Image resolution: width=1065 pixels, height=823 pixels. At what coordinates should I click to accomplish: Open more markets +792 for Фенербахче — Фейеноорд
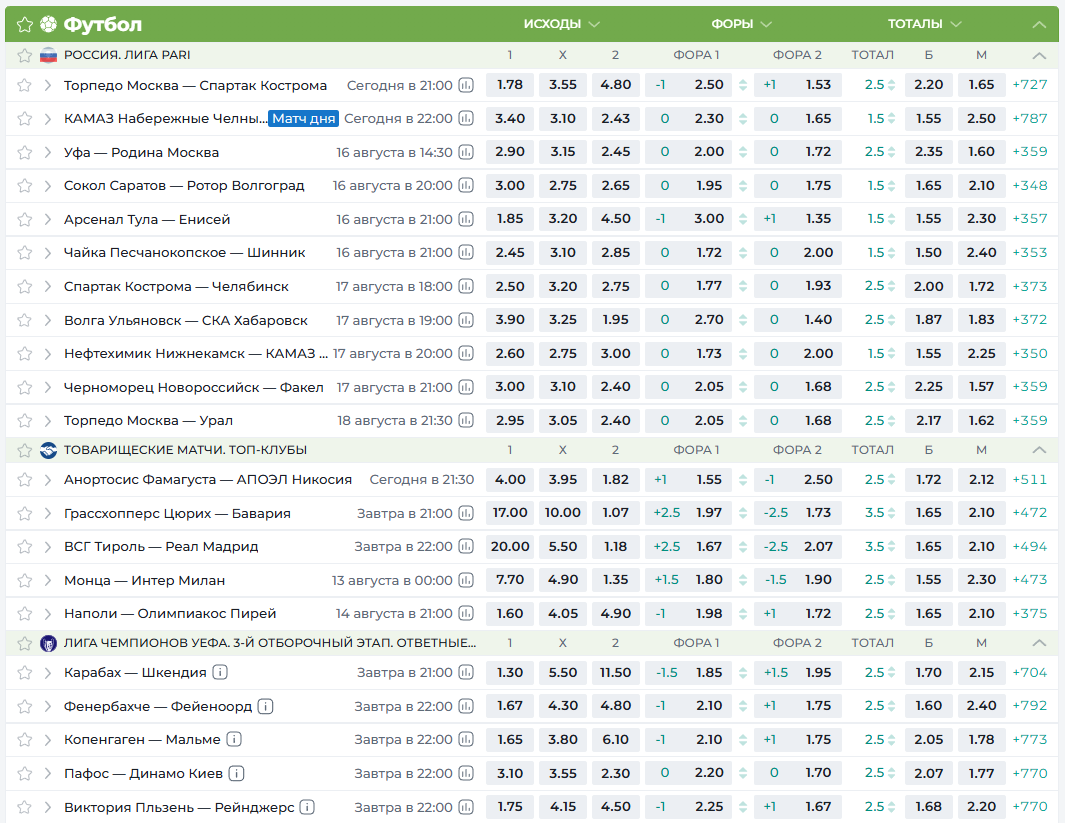pos(1030,706)
